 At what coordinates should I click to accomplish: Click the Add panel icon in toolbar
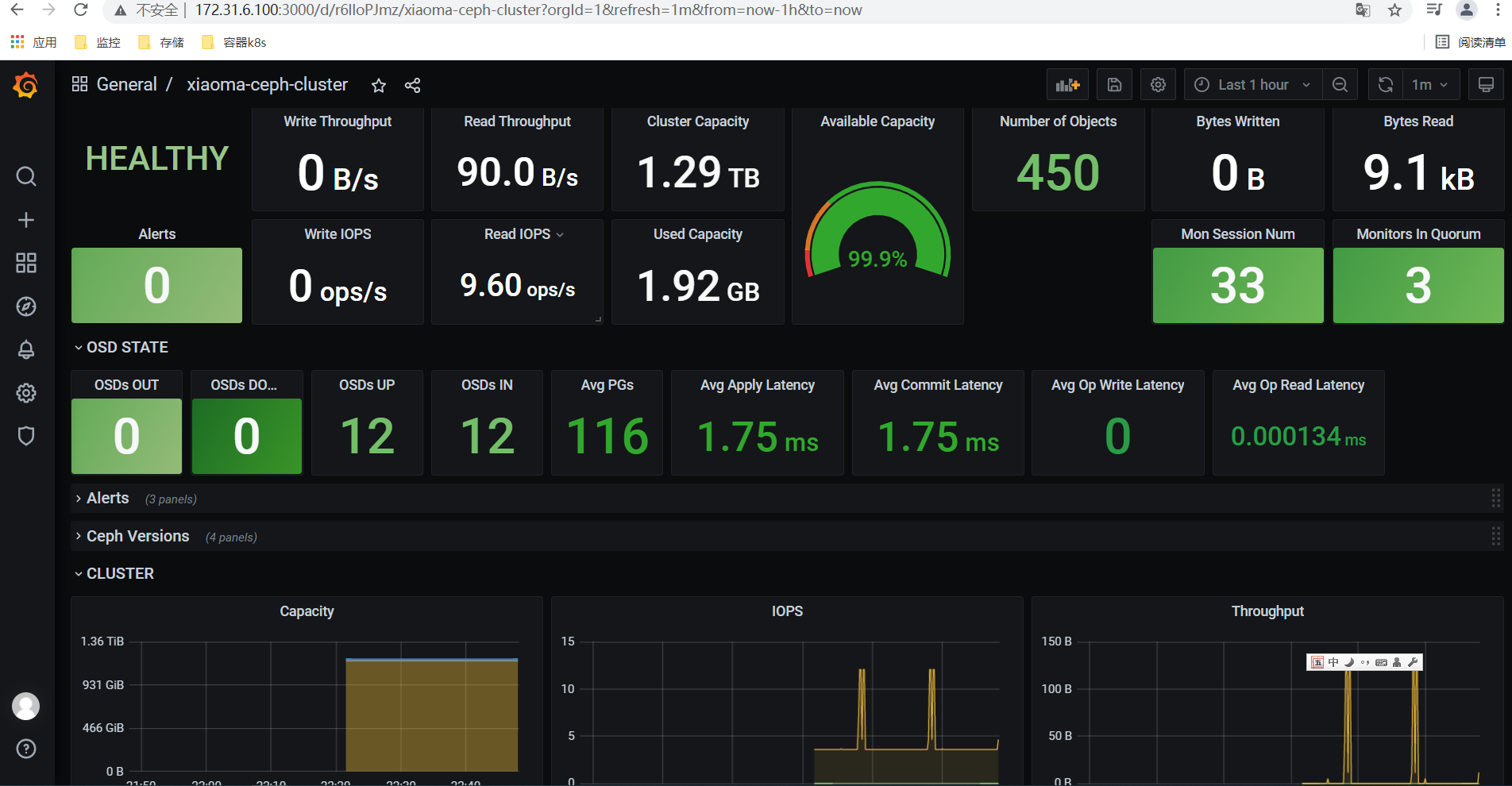pos(1067,85)
